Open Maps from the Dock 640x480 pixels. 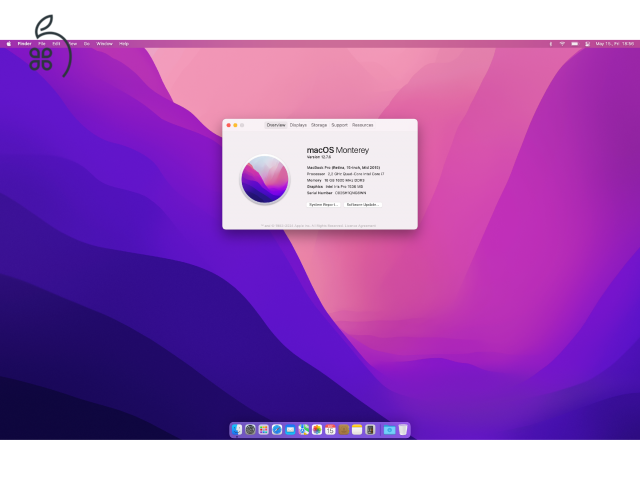[304, 429]
